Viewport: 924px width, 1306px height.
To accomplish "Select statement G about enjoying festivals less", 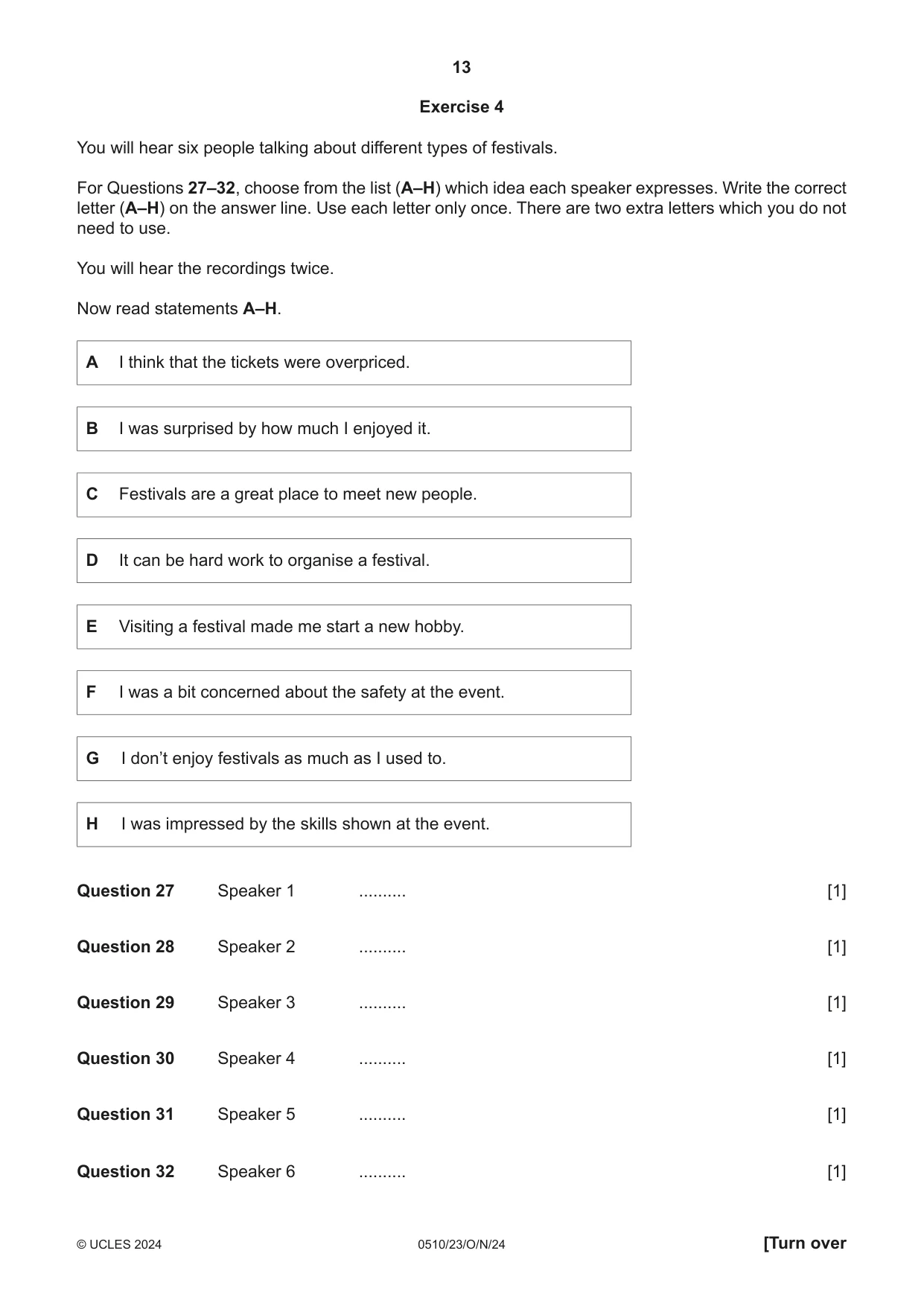I will coord(354,759).
